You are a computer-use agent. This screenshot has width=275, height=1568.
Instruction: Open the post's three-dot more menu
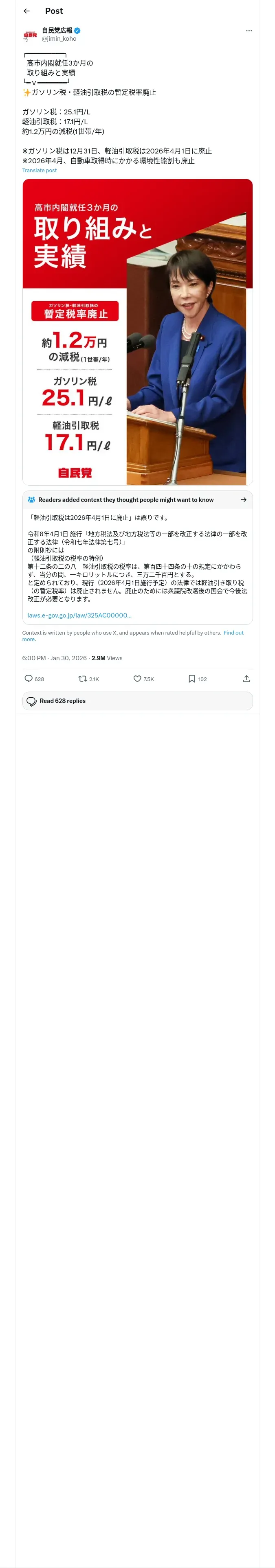click(249, 31)
